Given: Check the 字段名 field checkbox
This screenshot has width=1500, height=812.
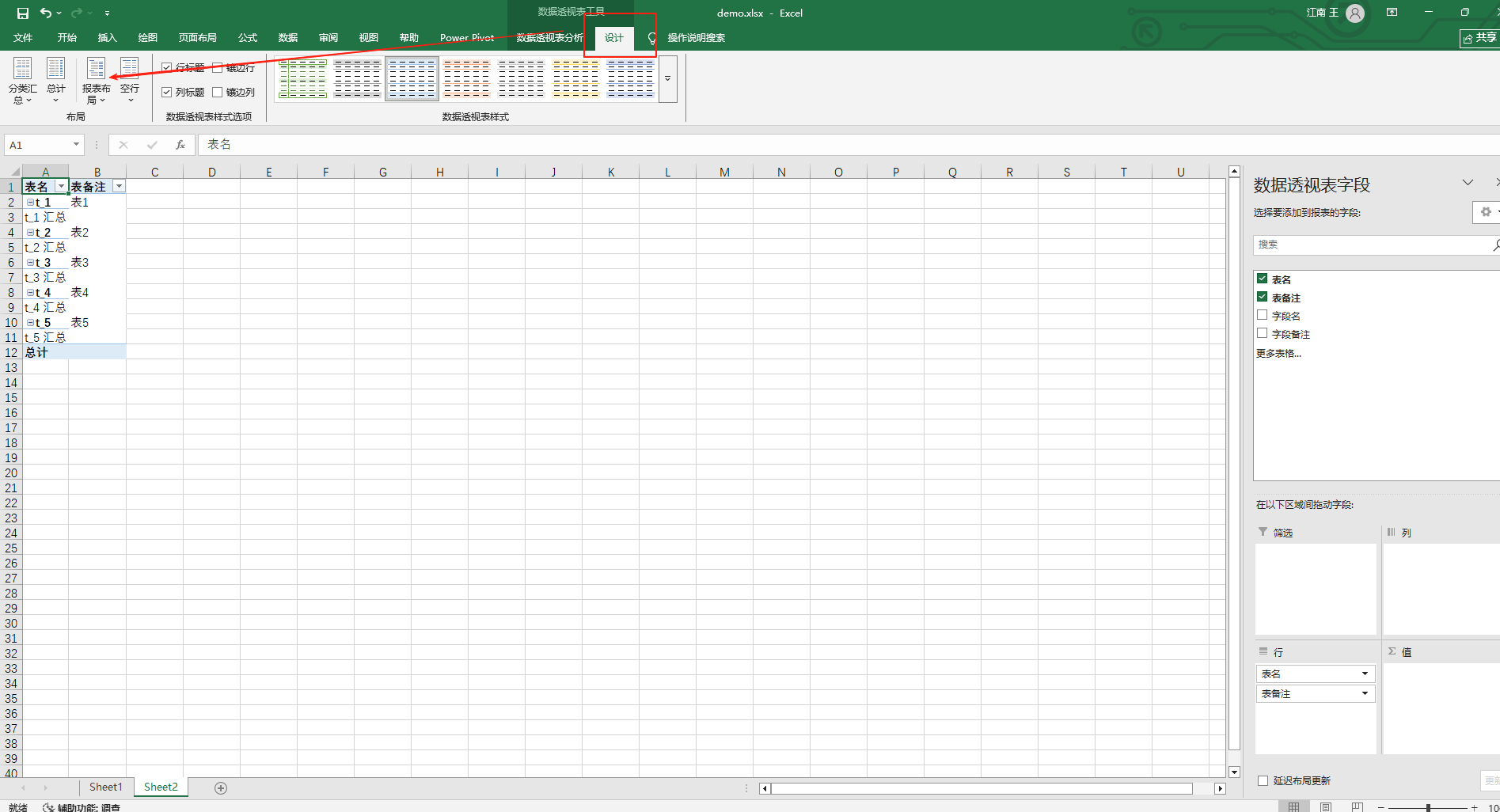Looking at the screenshot, I should coord(1263,315).
